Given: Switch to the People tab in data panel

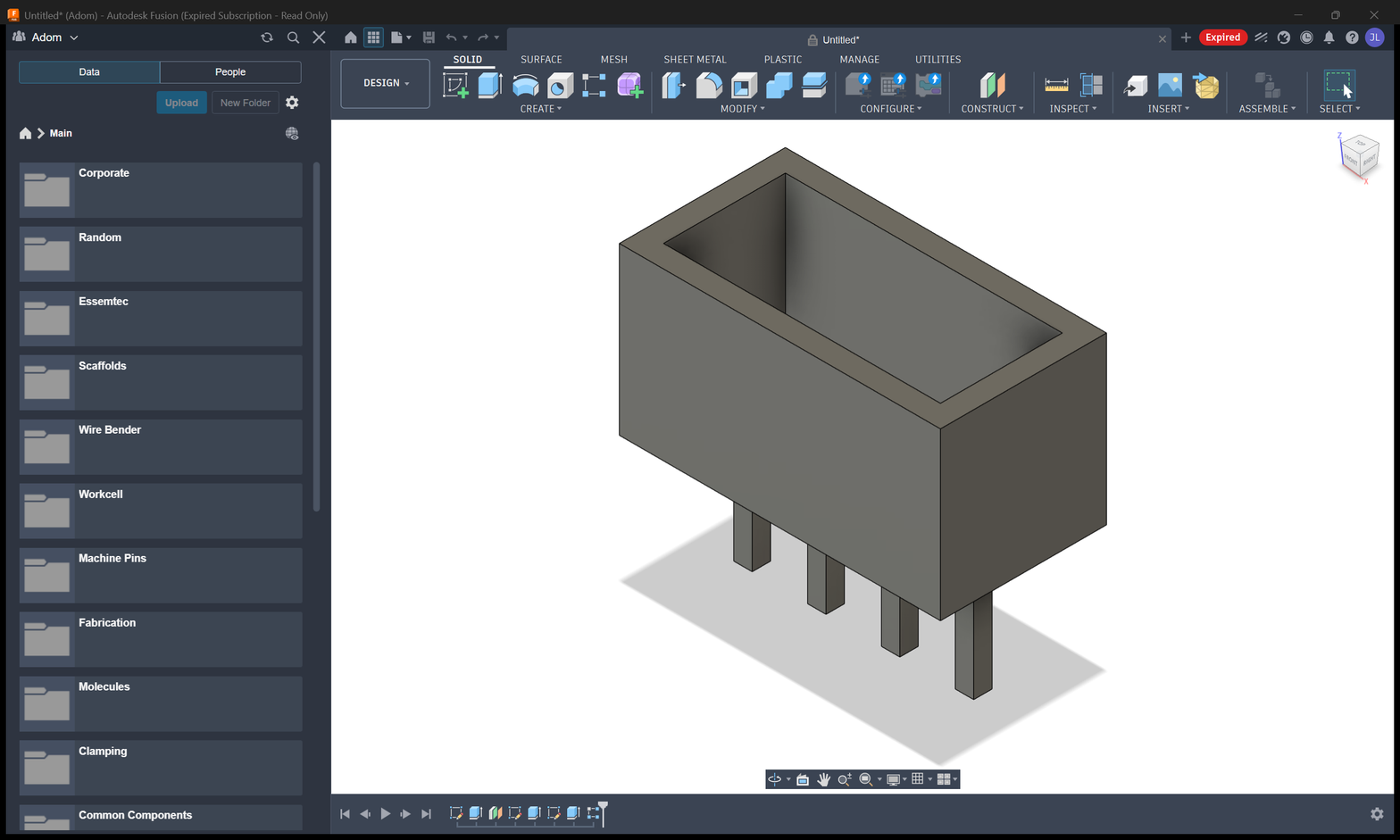Looking at the screenshot, I should pos(230,72).
